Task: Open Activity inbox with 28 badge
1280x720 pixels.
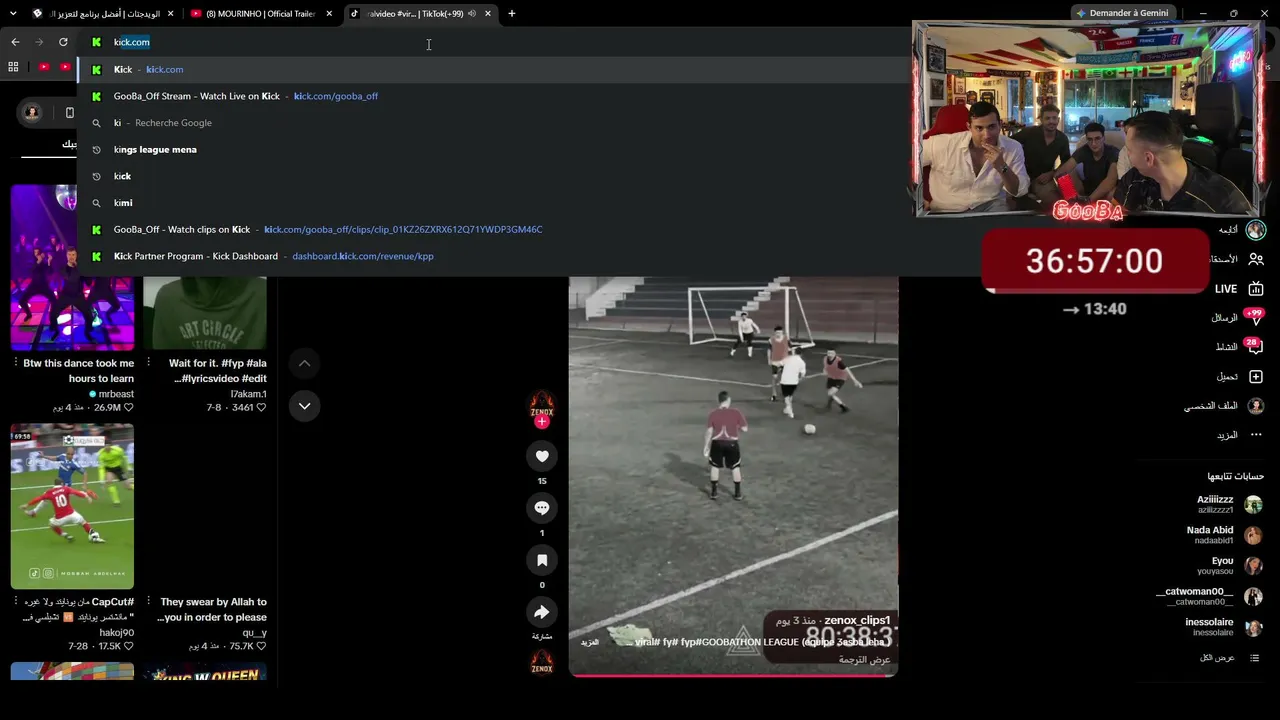Action: (x=1256, y=347)
